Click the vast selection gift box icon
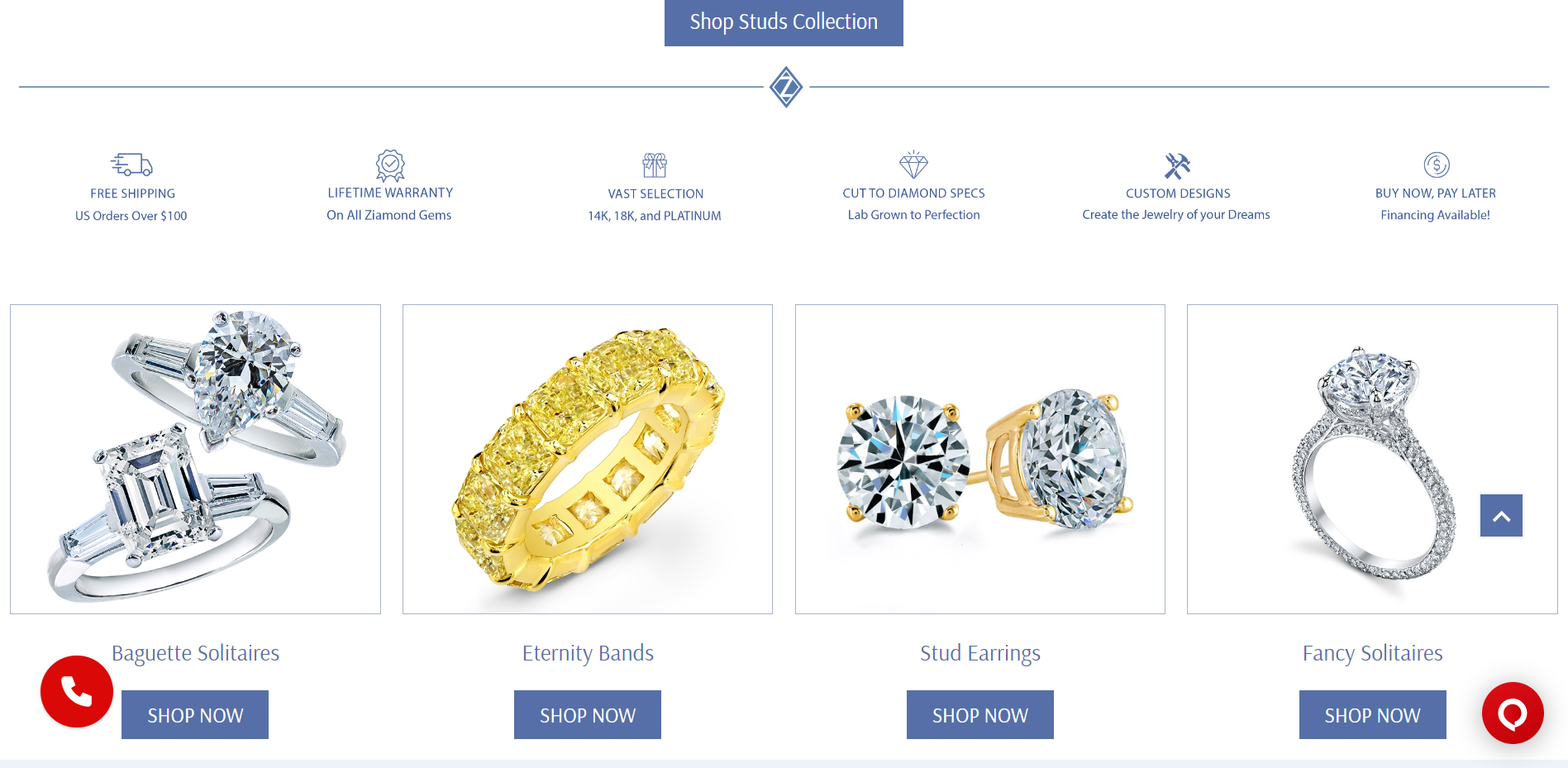The width and height of the screenshot is (1568, 768). click(x=655, y=165)
